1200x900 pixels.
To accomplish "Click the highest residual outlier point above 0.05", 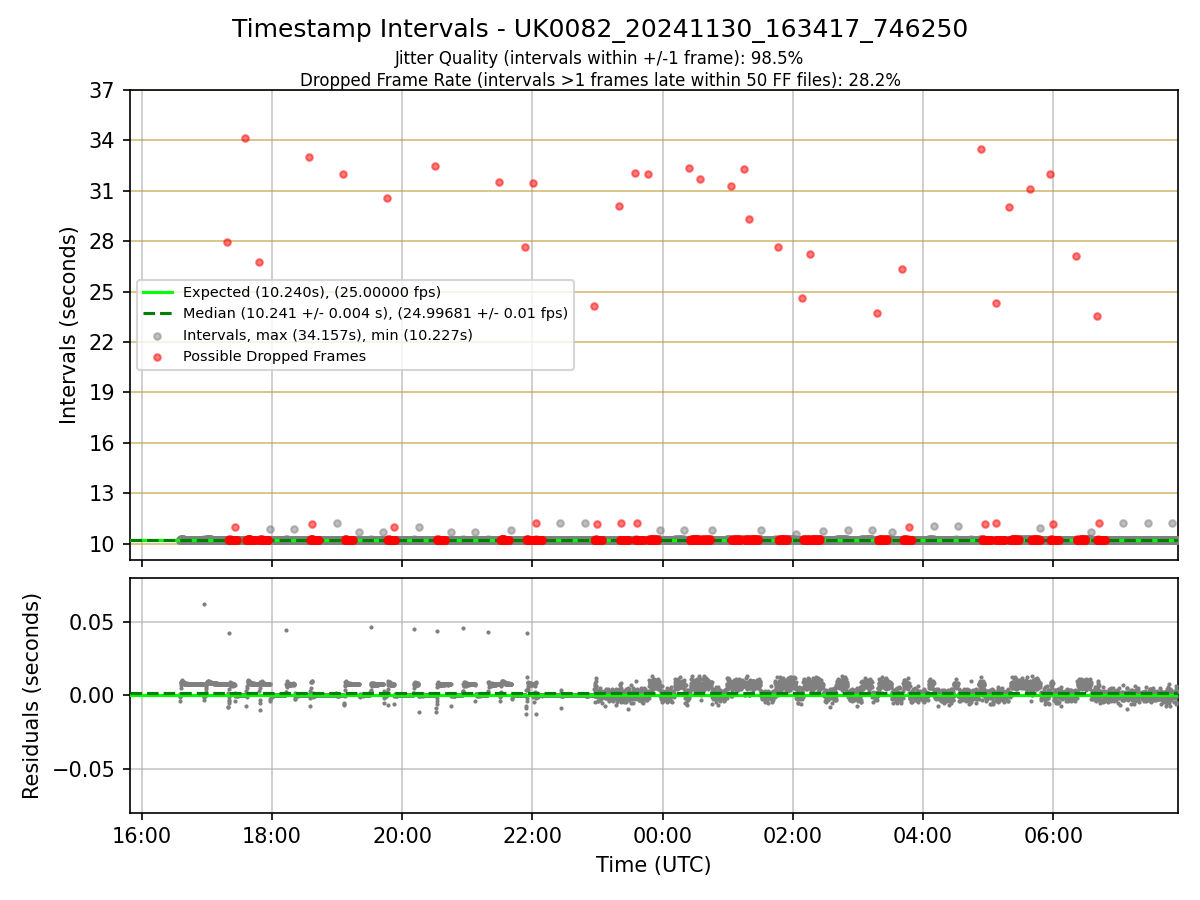I will tap(204, 604).
